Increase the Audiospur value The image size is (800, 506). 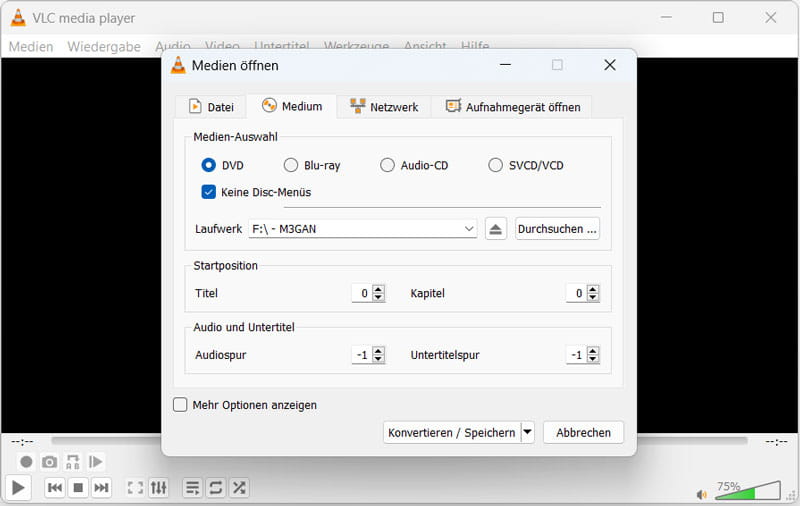(378, 351)
